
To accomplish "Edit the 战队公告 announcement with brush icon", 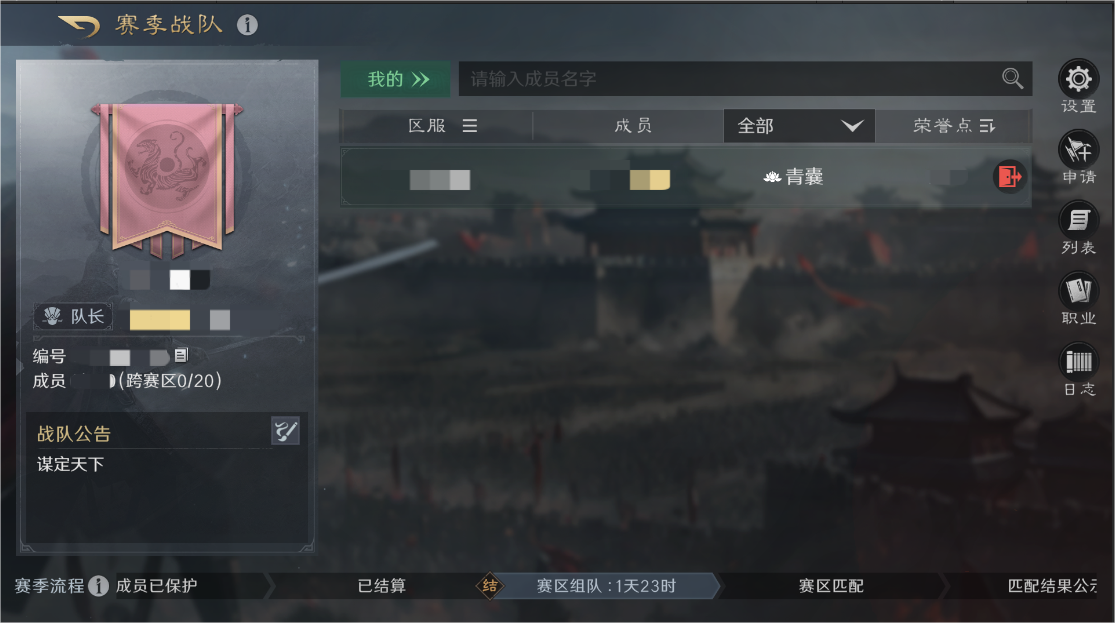I will point(285,431).
